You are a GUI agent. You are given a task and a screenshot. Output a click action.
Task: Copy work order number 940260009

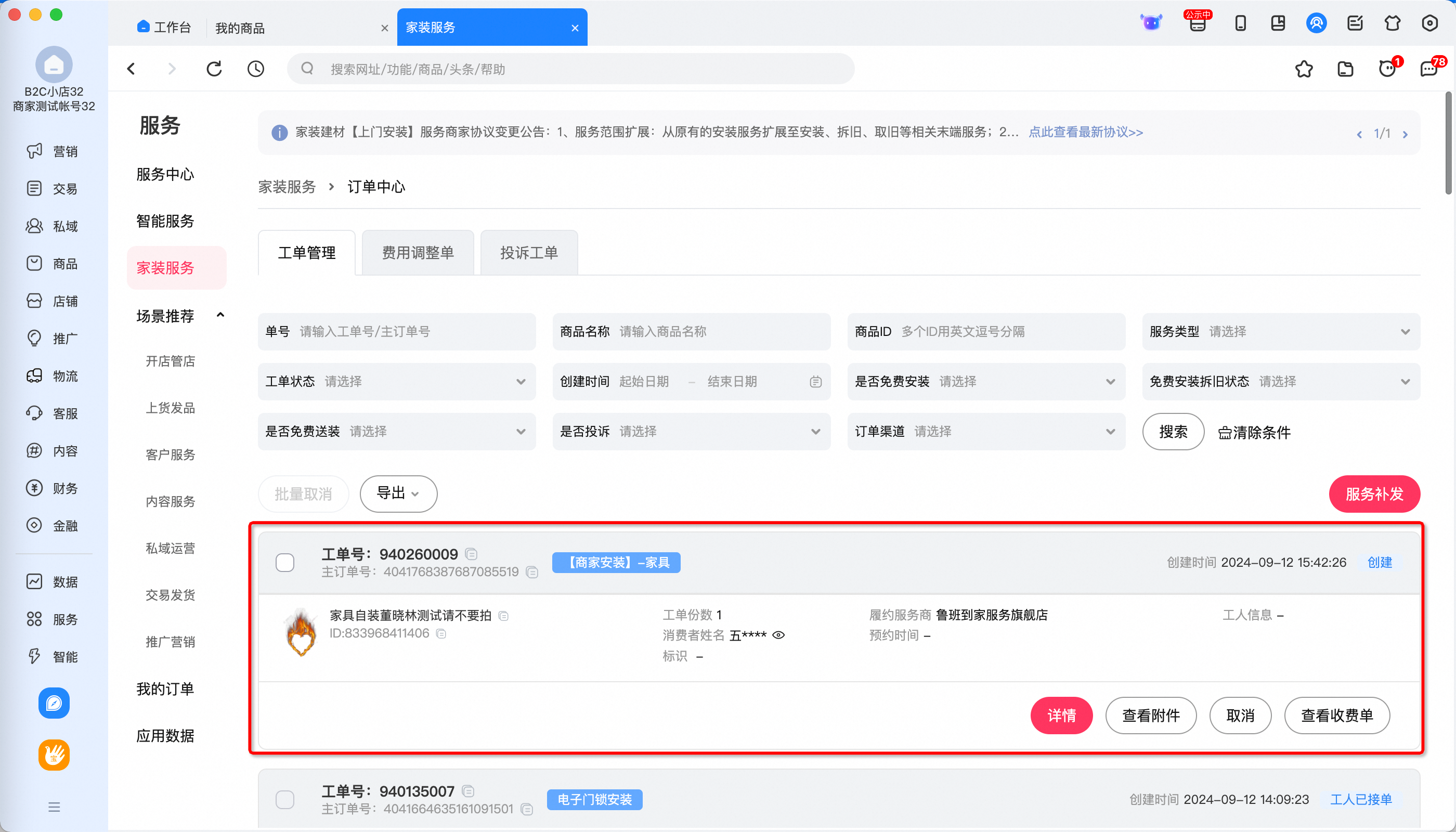point(472,554)
